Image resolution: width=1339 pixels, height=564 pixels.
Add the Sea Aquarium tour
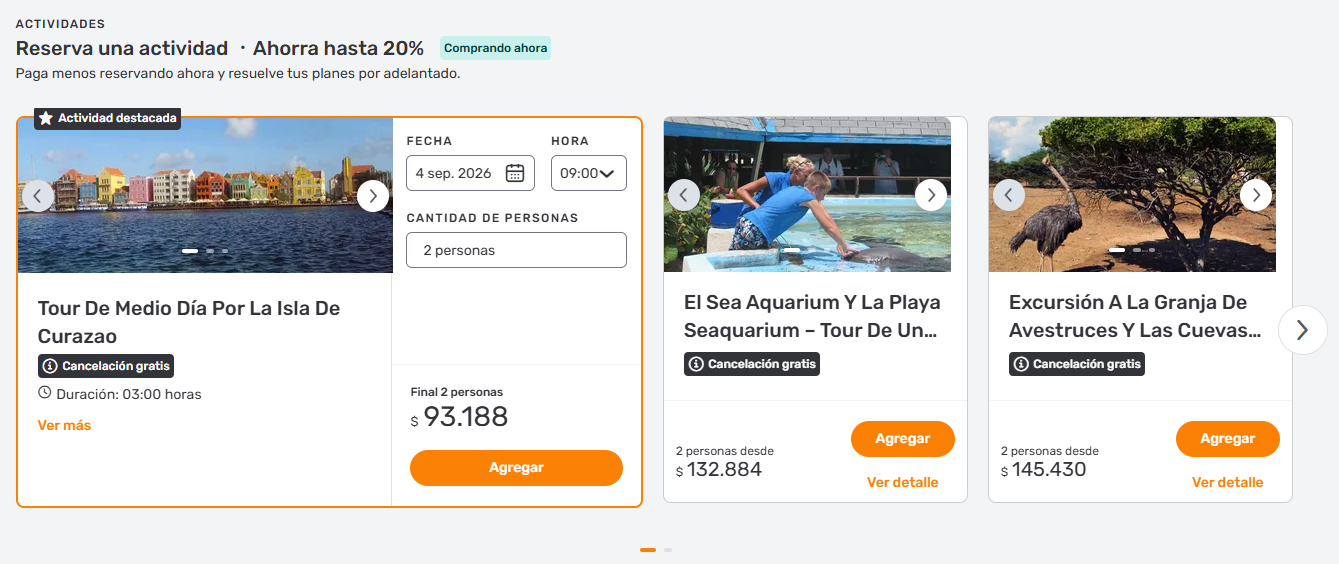pyautogui.click(x=902, y=439)
